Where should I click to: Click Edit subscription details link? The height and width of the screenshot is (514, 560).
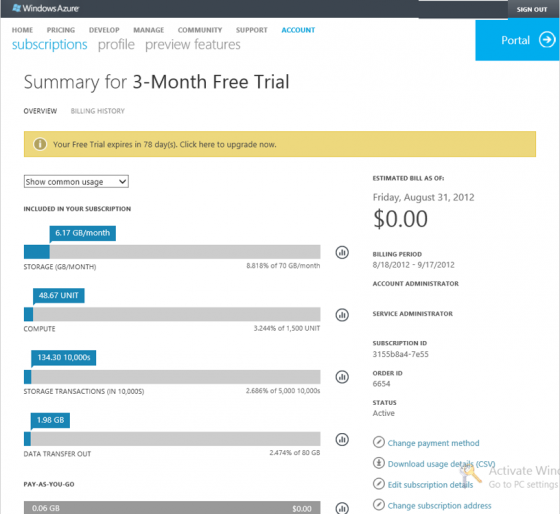(430, 485)
